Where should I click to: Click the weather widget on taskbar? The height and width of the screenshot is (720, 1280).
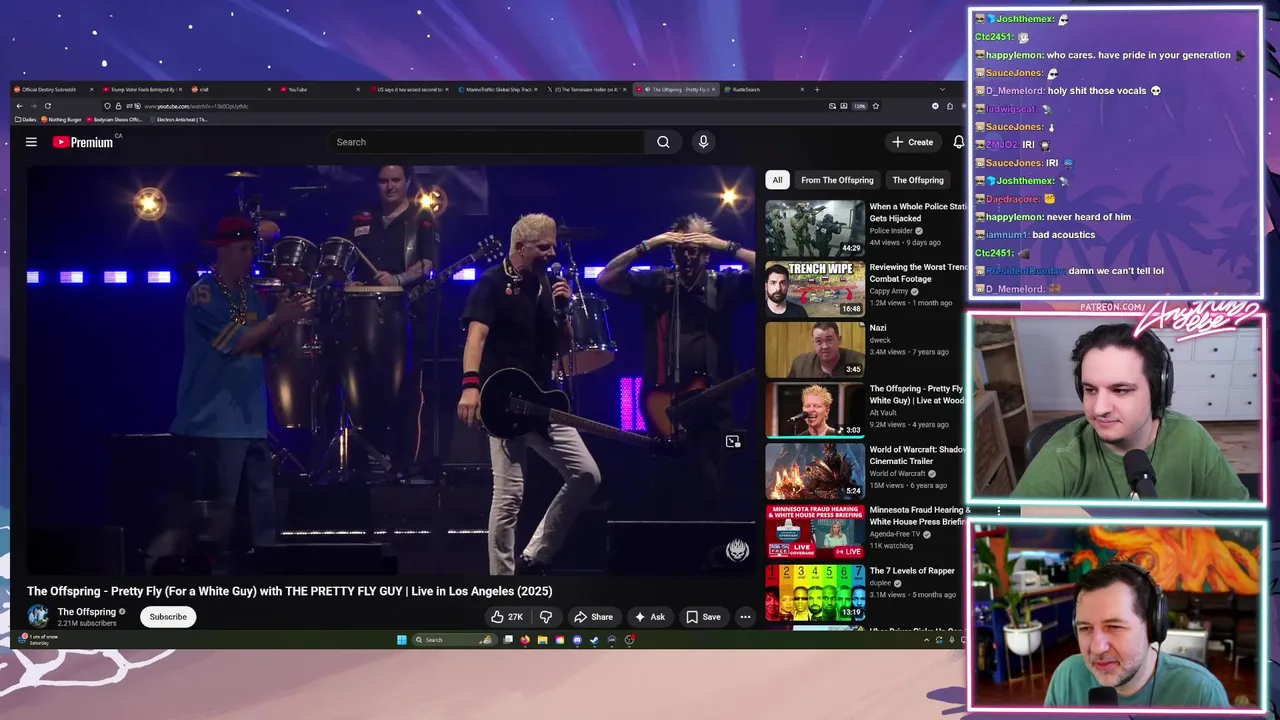(x=36, y=640)
